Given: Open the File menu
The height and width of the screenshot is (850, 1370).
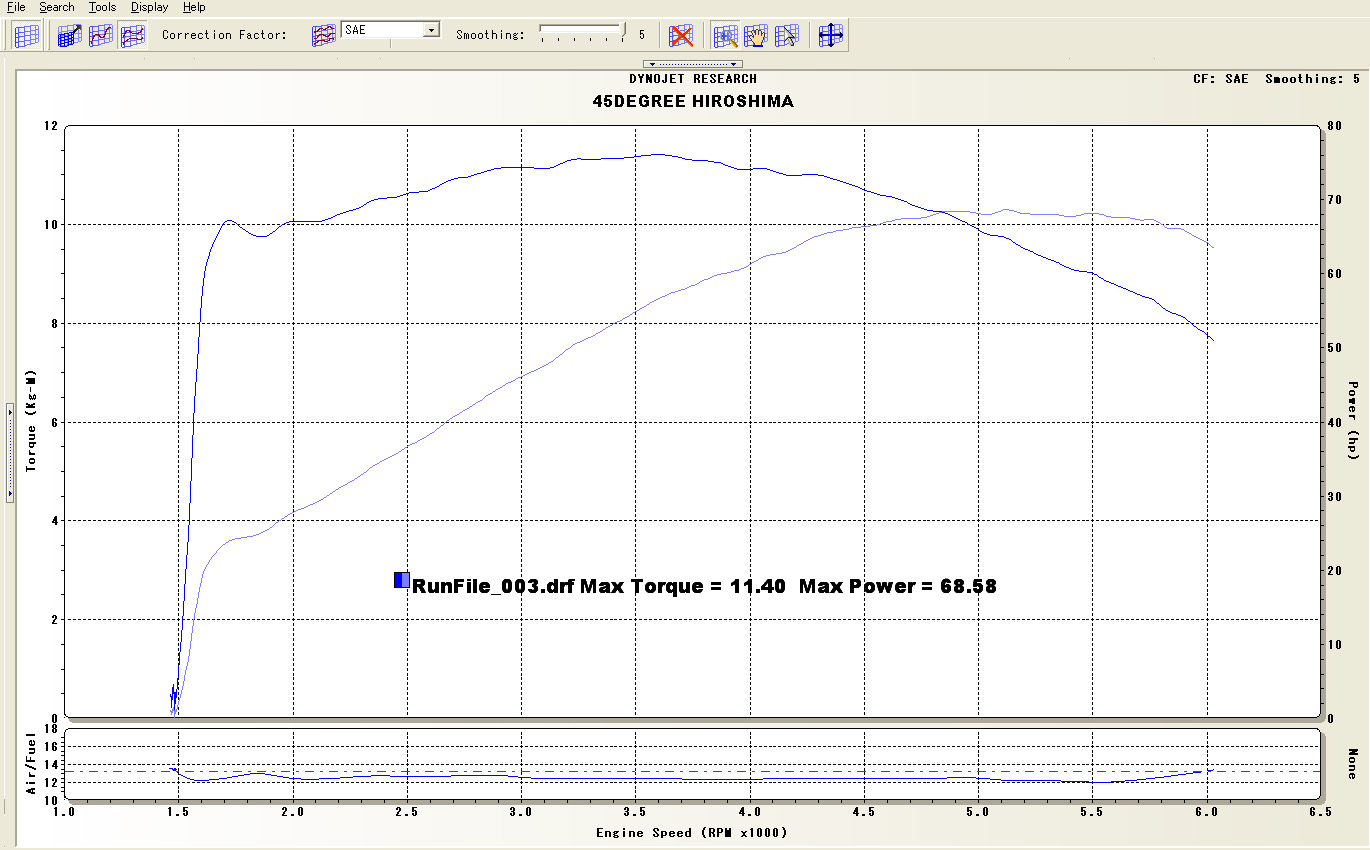Looking at the screenshot, I should coord(16,7).
